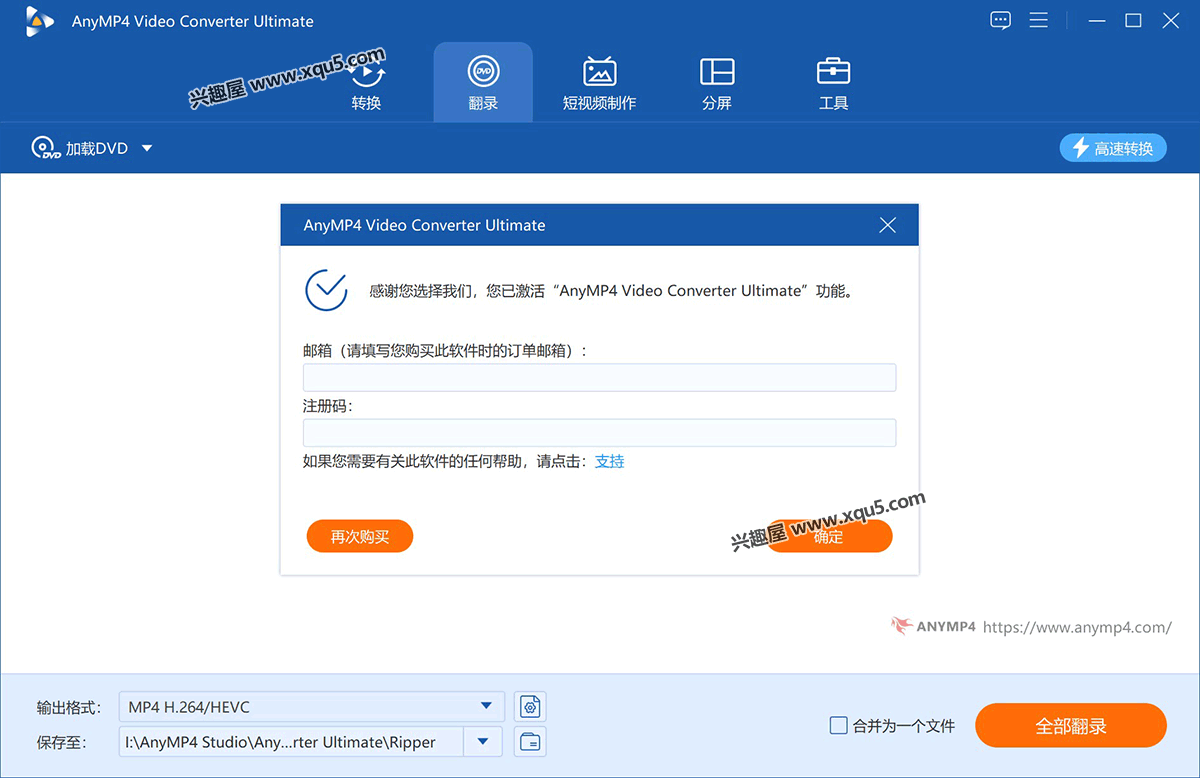1200x778 pixels.
Task: Click the 确定 confirm button
Action: pyautogui.click(x=829, y=537)
